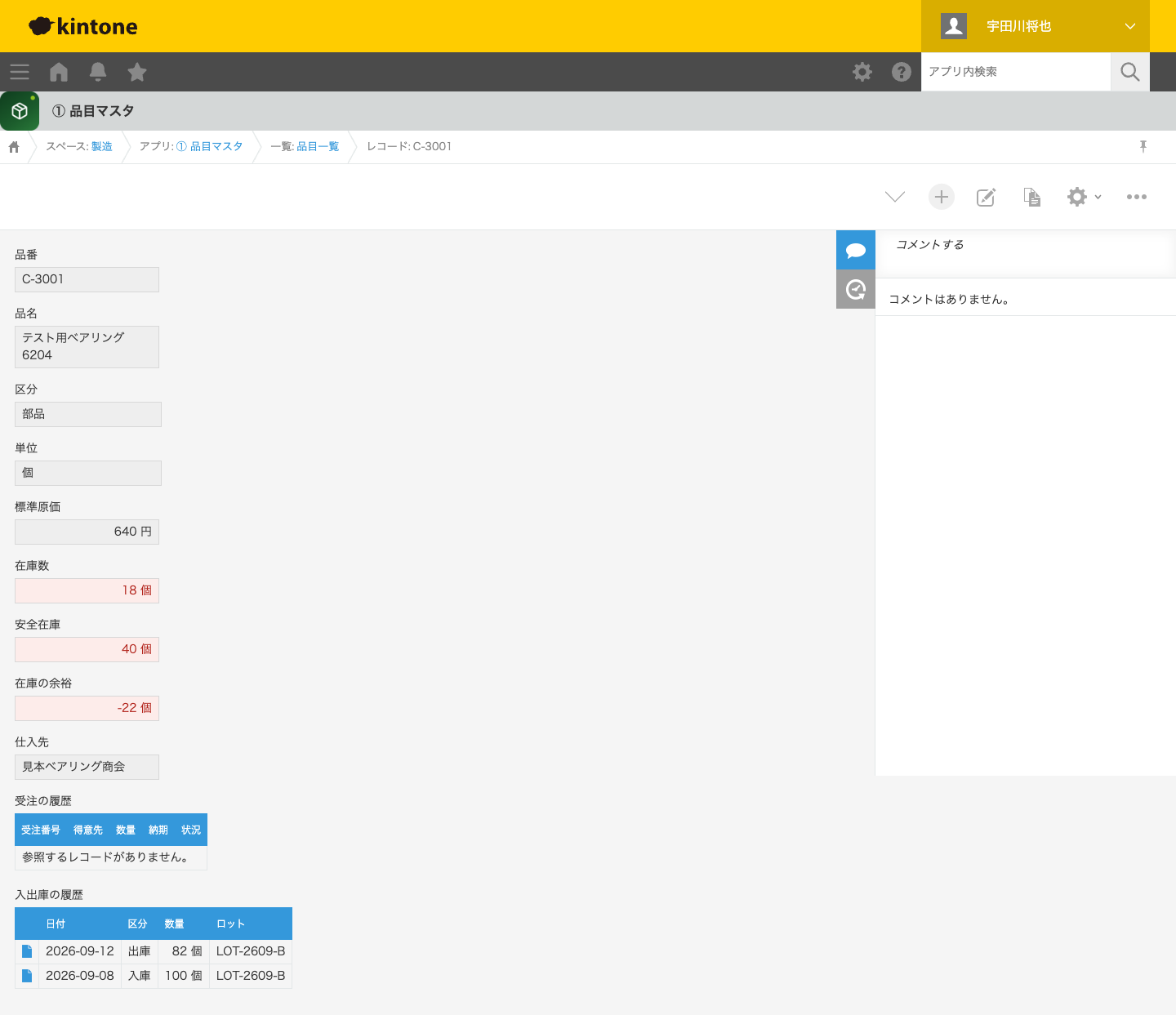Duplicate the record with the copy icon
This screenshot has height=1015, width=1176.
(1032, 197)
